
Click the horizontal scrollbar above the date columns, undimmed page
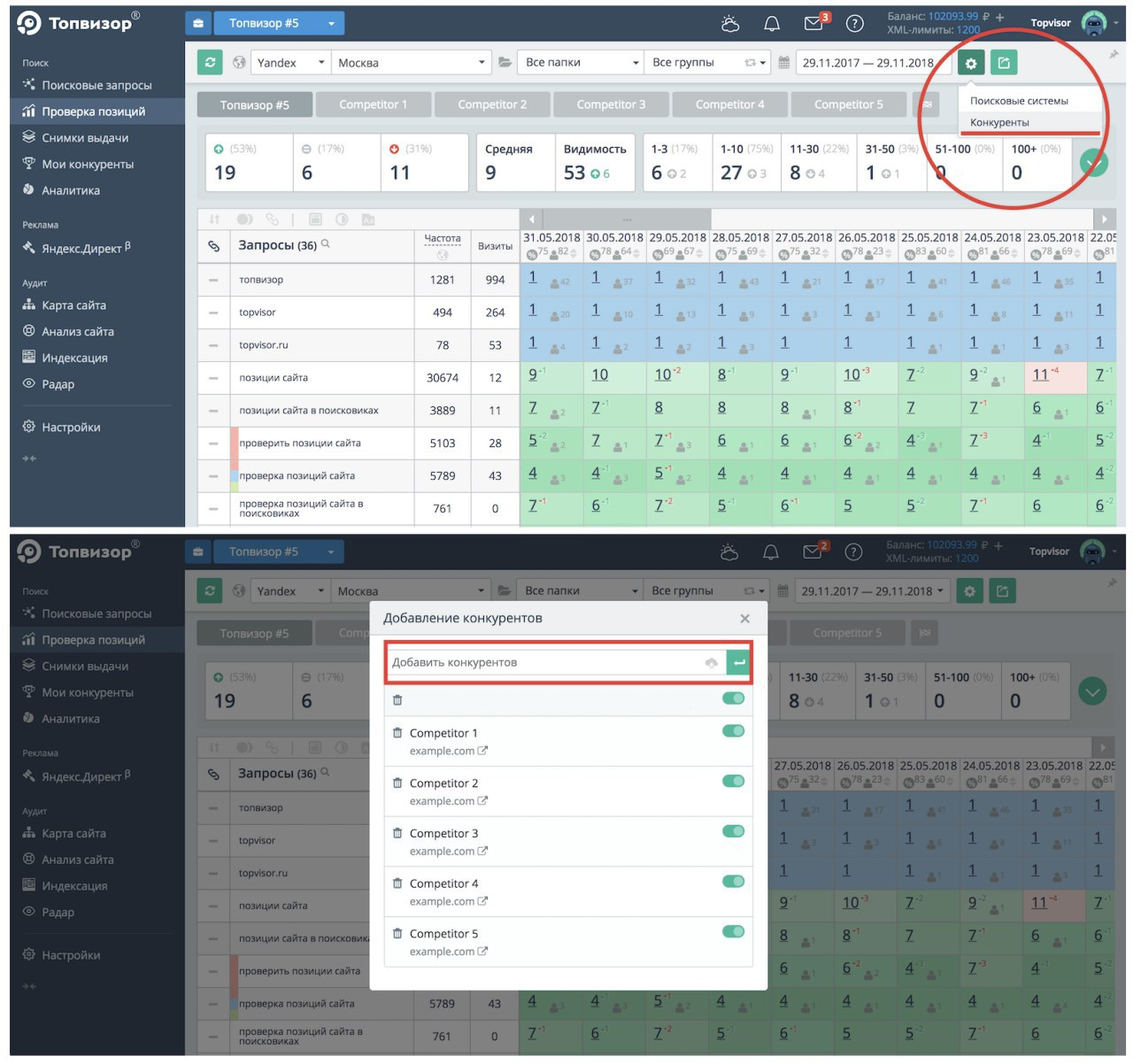627,219
